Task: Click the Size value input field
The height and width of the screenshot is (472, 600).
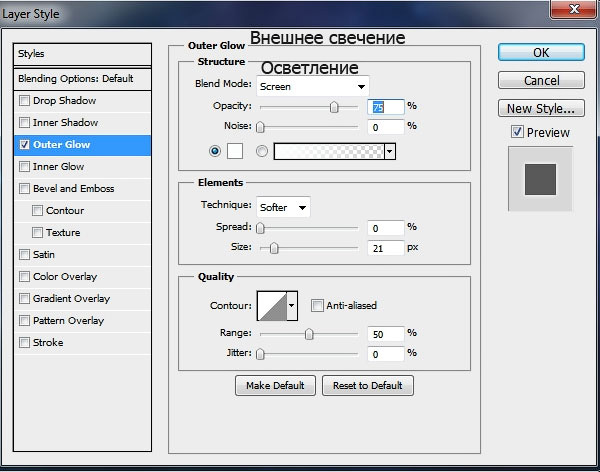Action: 385,248
